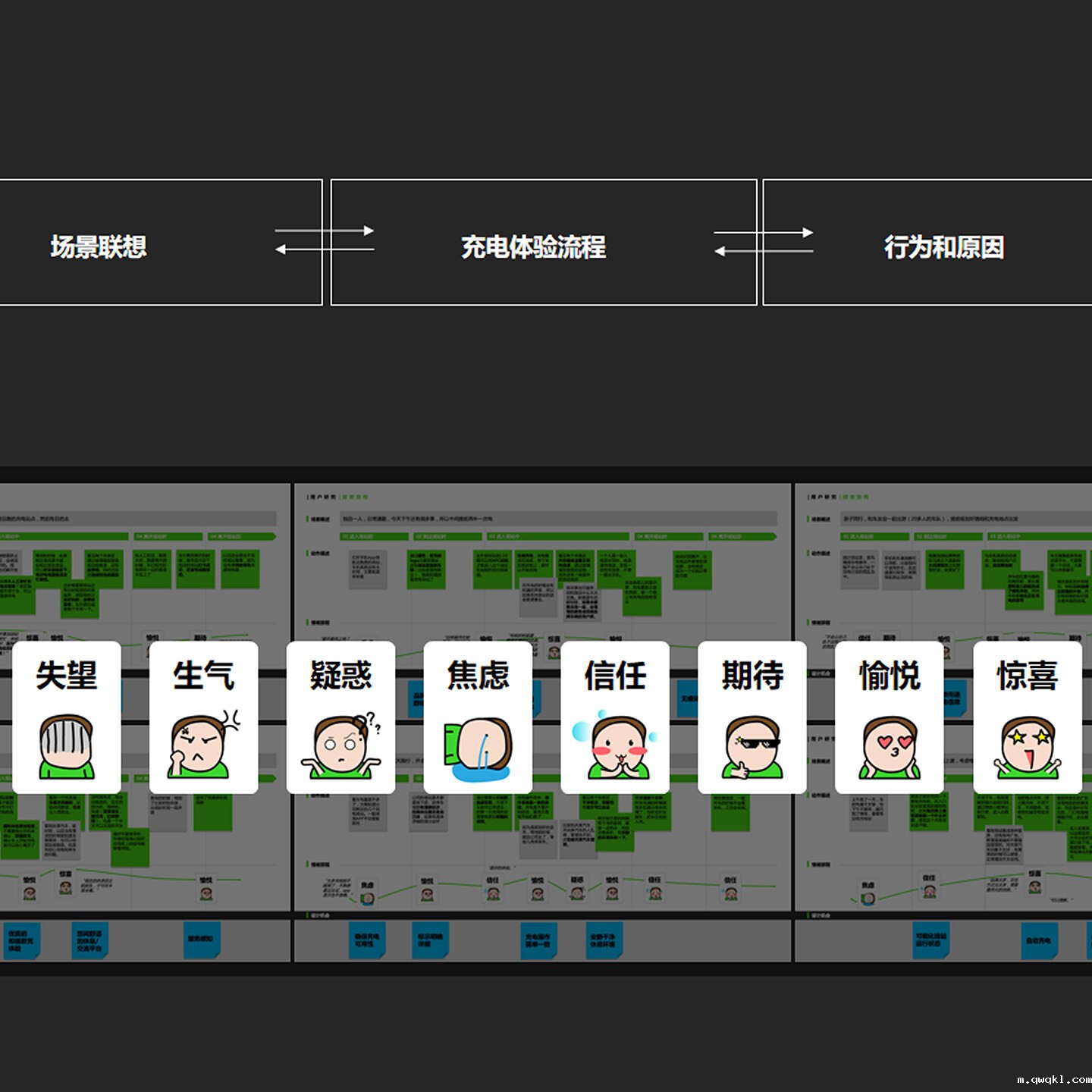Click the m.qwqkl.com watermark link
Screen dimensions: 1092x1092
1053,1079
